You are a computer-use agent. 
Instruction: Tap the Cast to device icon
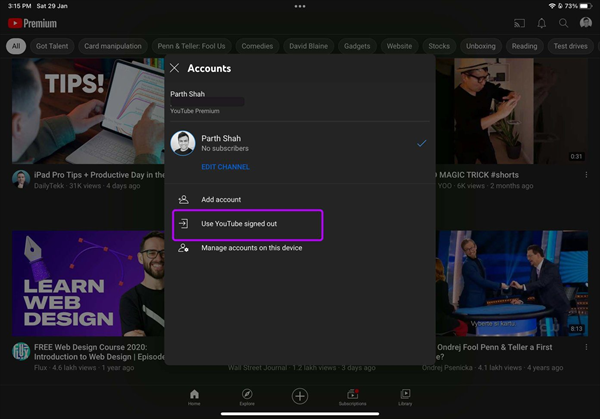[519, 23]
